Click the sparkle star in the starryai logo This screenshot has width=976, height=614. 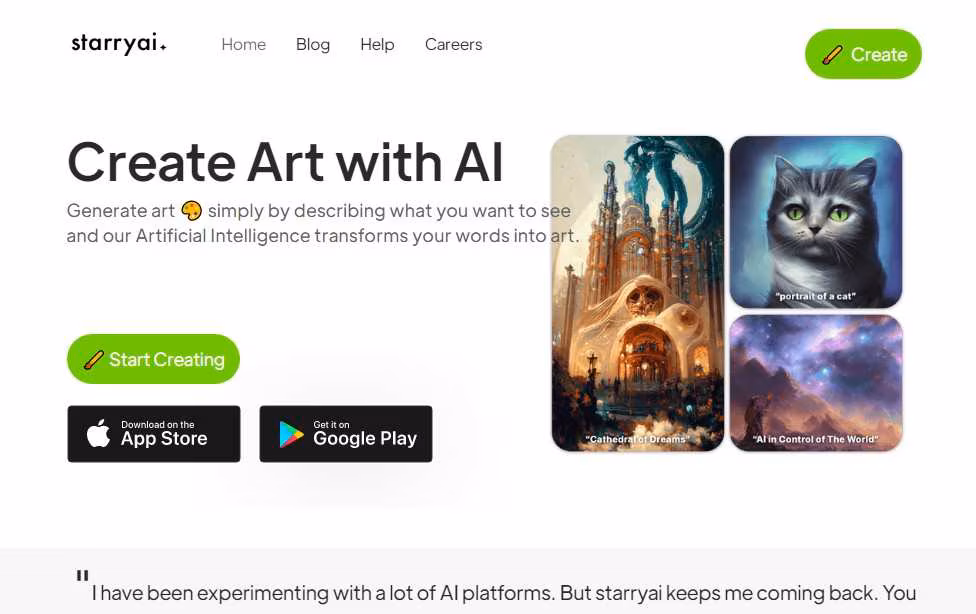(163, 46)
